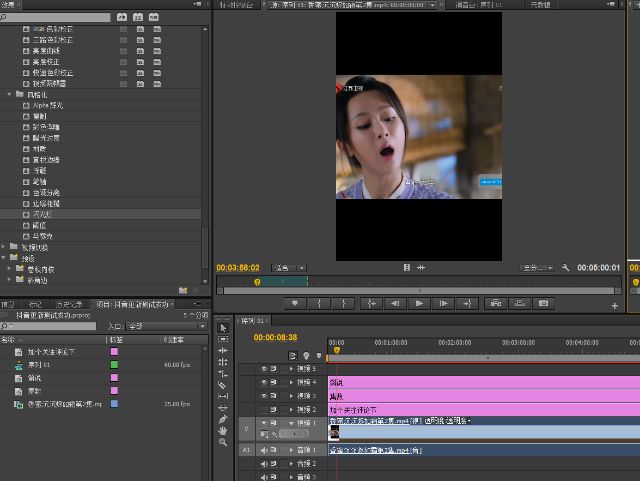Collapse the 风格化 effects folder
The width and height of the screenshot is (640, 481).
click(x=9, y=94)
